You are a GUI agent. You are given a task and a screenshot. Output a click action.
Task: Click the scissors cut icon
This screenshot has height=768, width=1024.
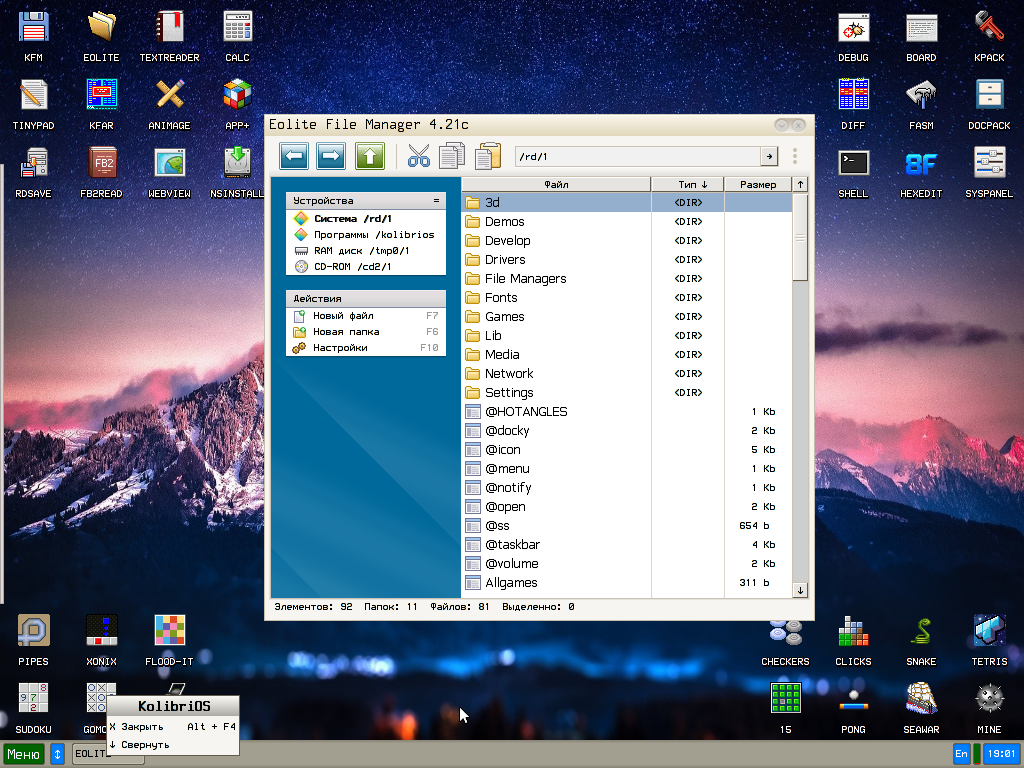418,156
